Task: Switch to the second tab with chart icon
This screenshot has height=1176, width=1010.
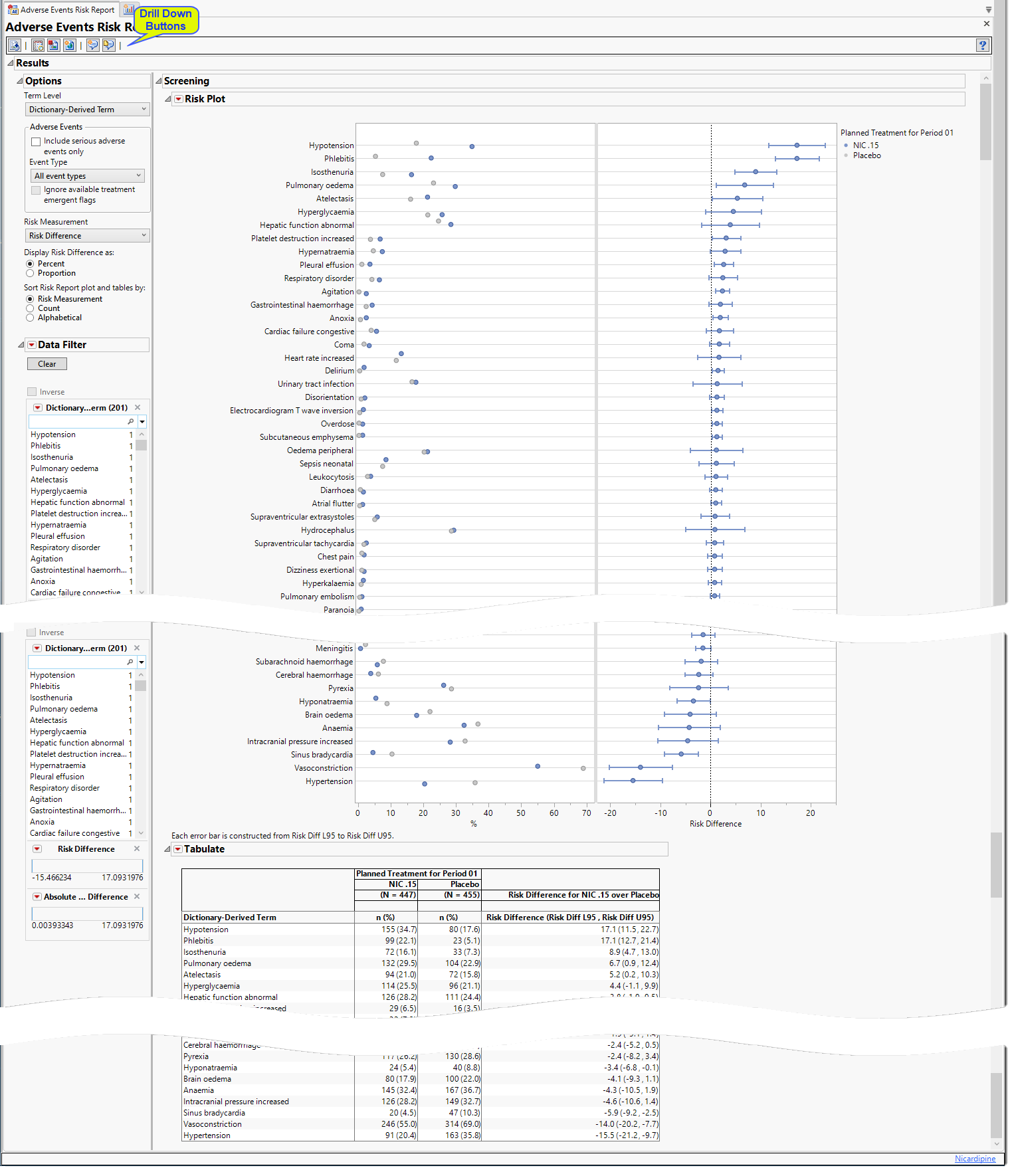Action: pos(129,10)
